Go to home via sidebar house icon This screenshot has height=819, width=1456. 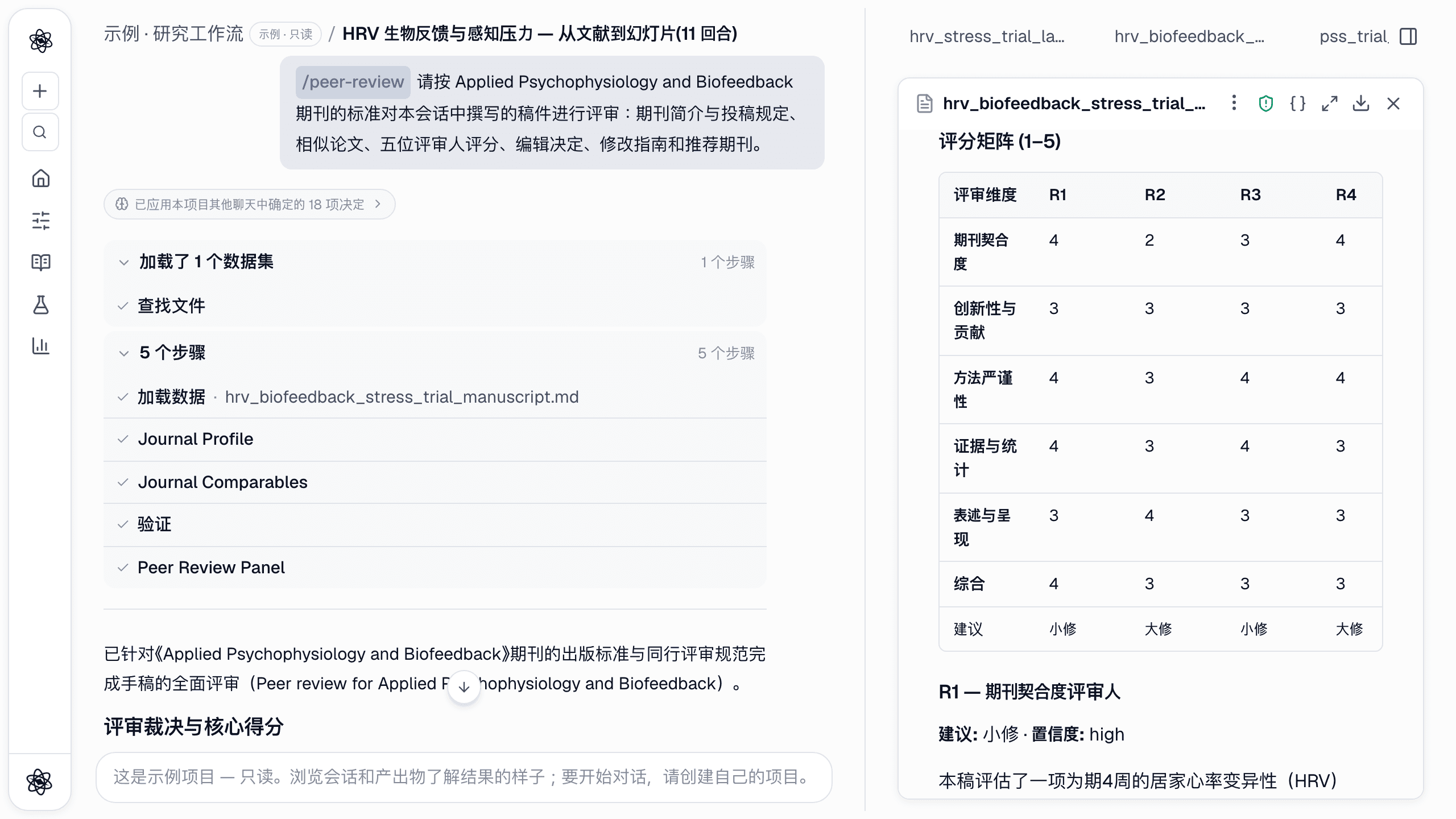click(x=40, y=179)
